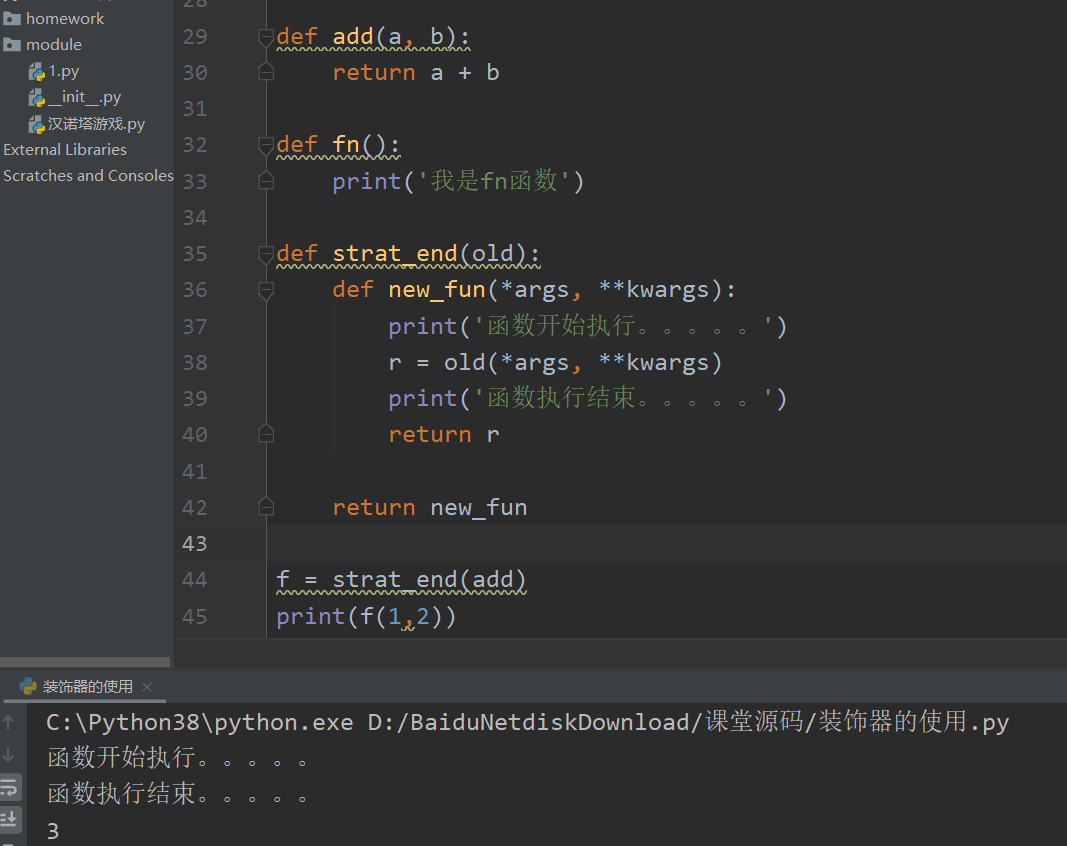
Task: Place cursor on 'return a + b'
Action: tap(416, 72)
